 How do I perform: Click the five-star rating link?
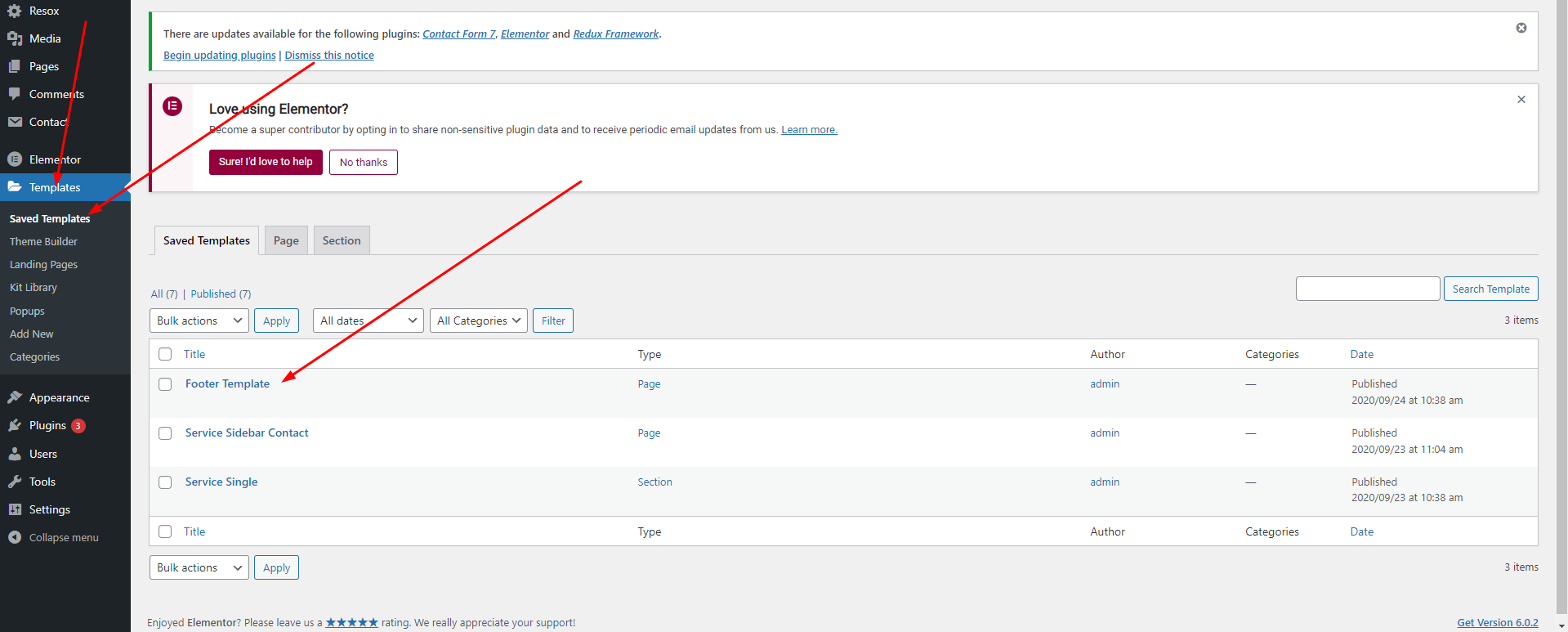coord(352,622)
